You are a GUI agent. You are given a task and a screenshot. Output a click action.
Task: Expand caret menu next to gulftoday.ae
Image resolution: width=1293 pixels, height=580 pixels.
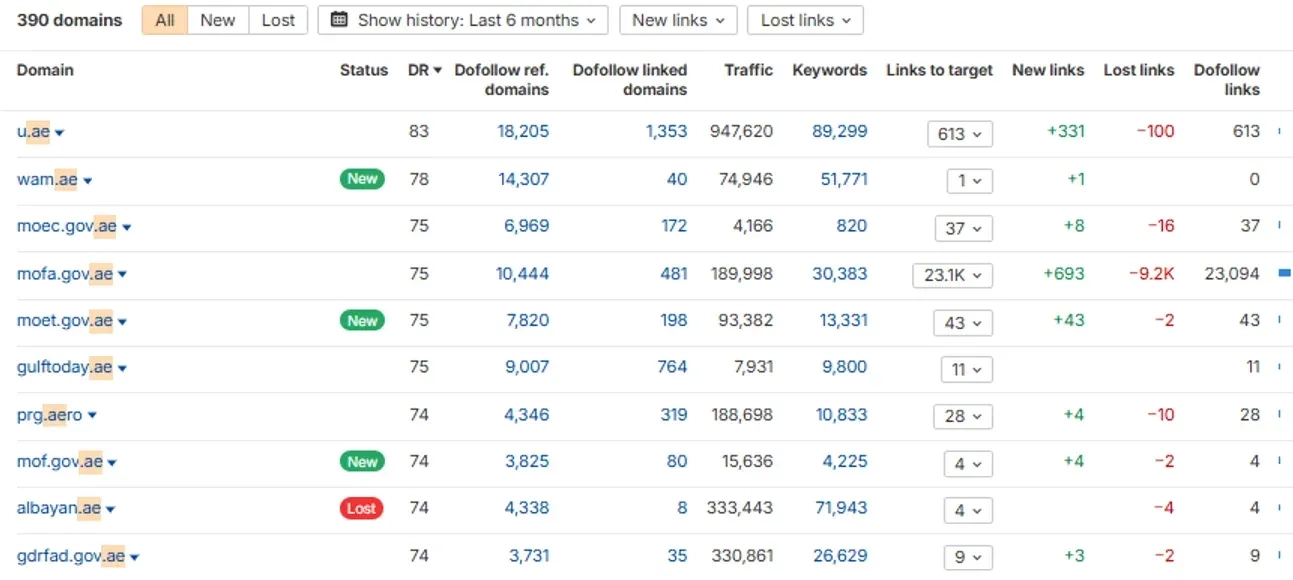(x=123, y=369)
